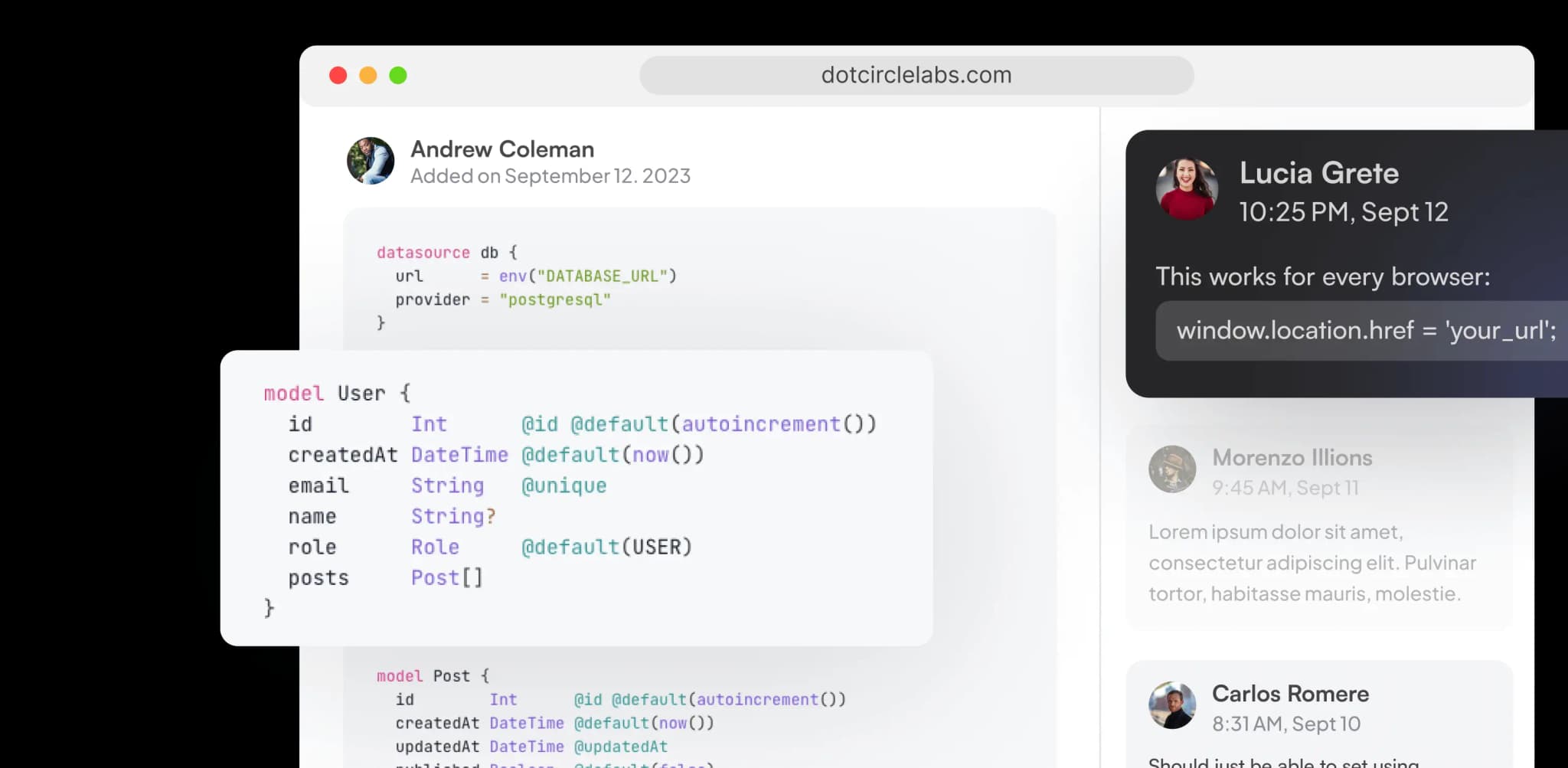The height and width of the screenshot is (768, 1568).
Task: Click the red close window button
Action: [x=338, y=75]
